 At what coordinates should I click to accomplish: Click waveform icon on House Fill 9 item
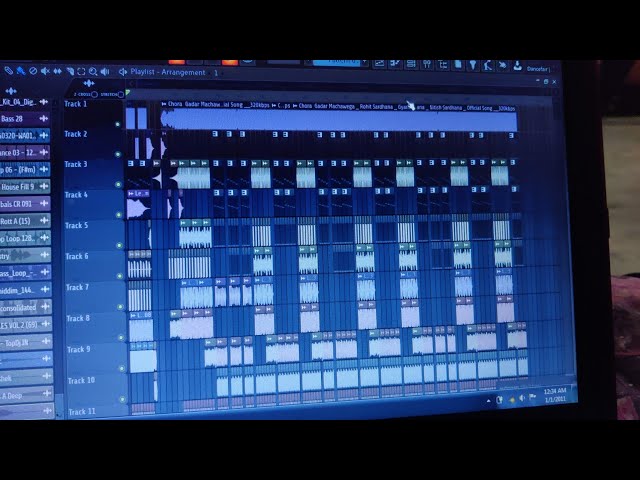point(44,187)
